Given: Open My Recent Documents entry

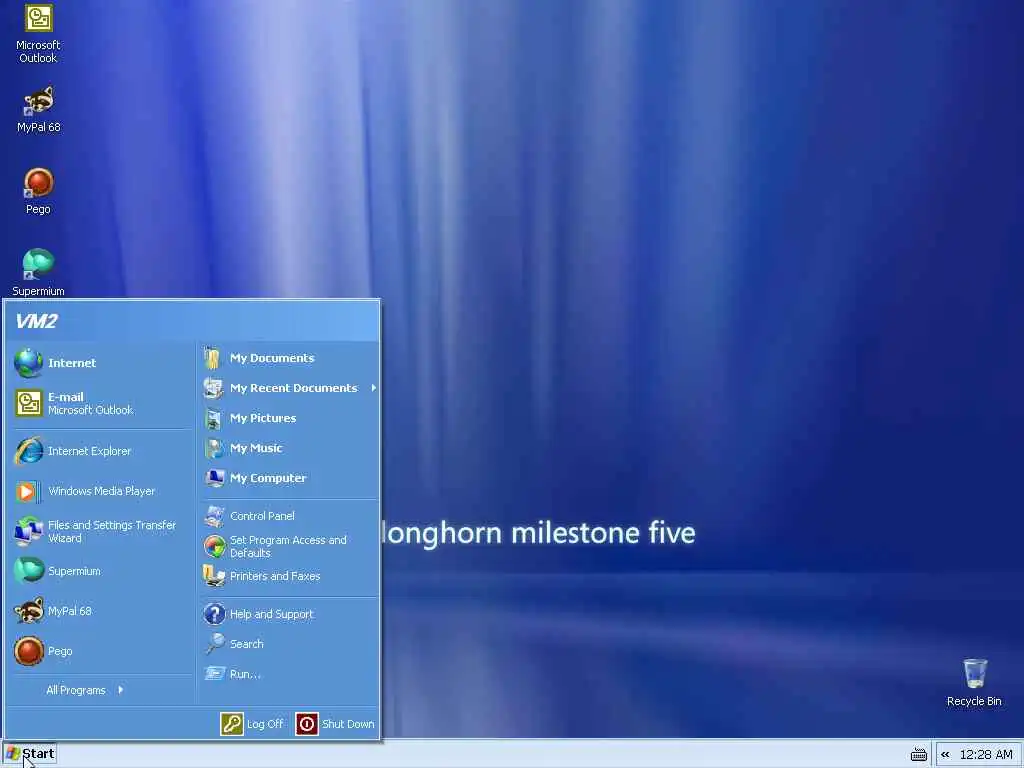Looking at the screenshot, I should pos(289,388).
